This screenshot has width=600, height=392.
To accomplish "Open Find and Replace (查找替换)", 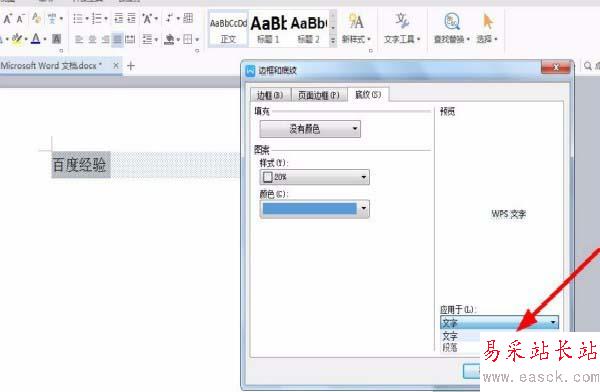I will pyautogui.click(x=452, y=28).
